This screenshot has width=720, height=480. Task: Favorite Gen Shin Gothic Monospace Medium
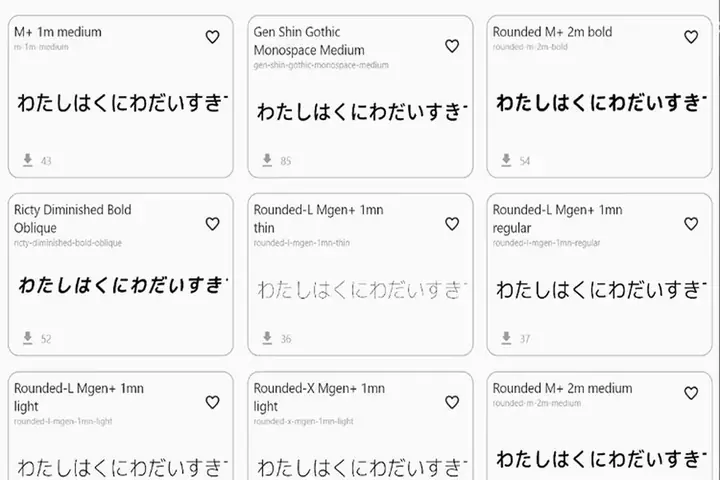click(452, 46)
